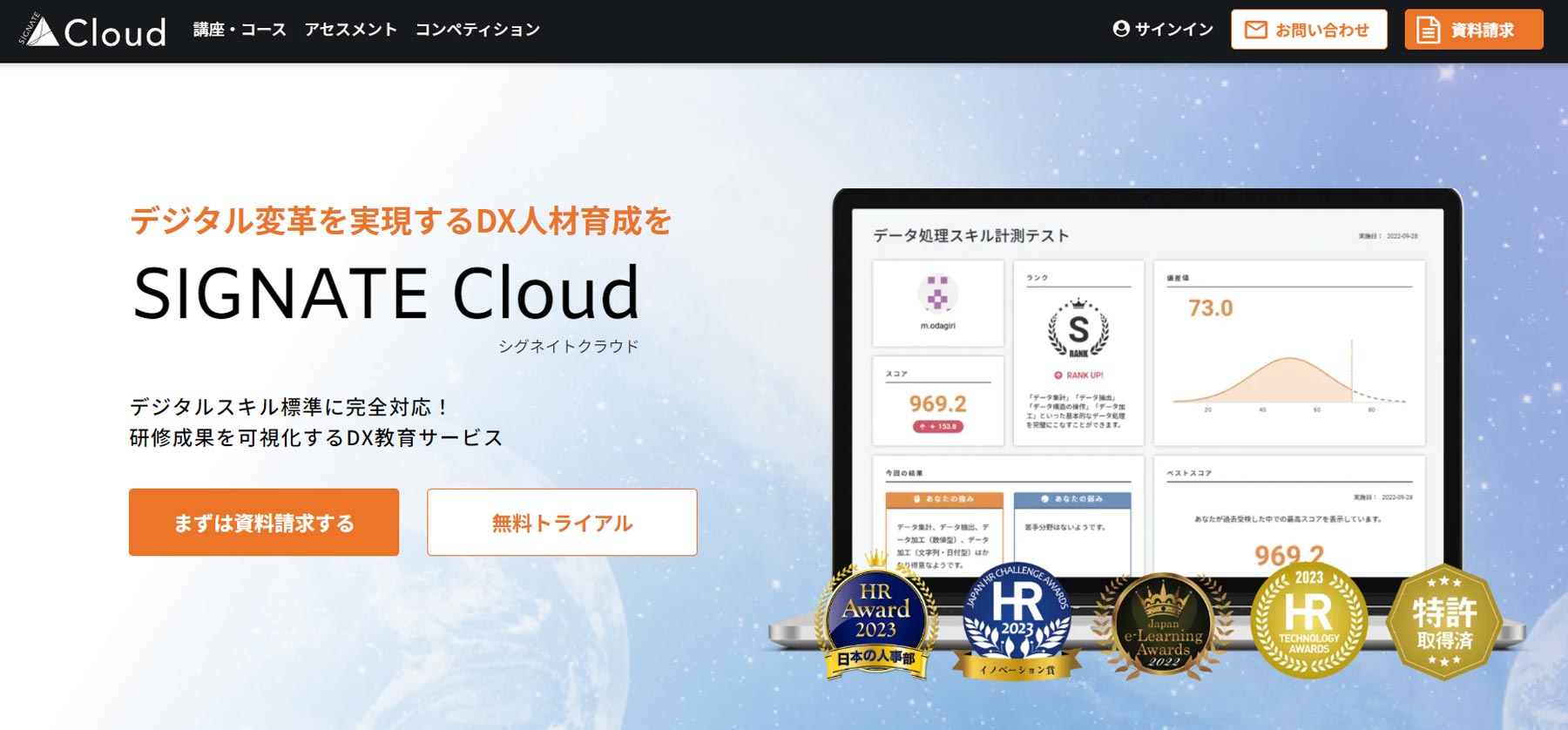Click the sign-in user avatar icon
This screenshot has width=1568, height=730.
tap(1121, 29)
